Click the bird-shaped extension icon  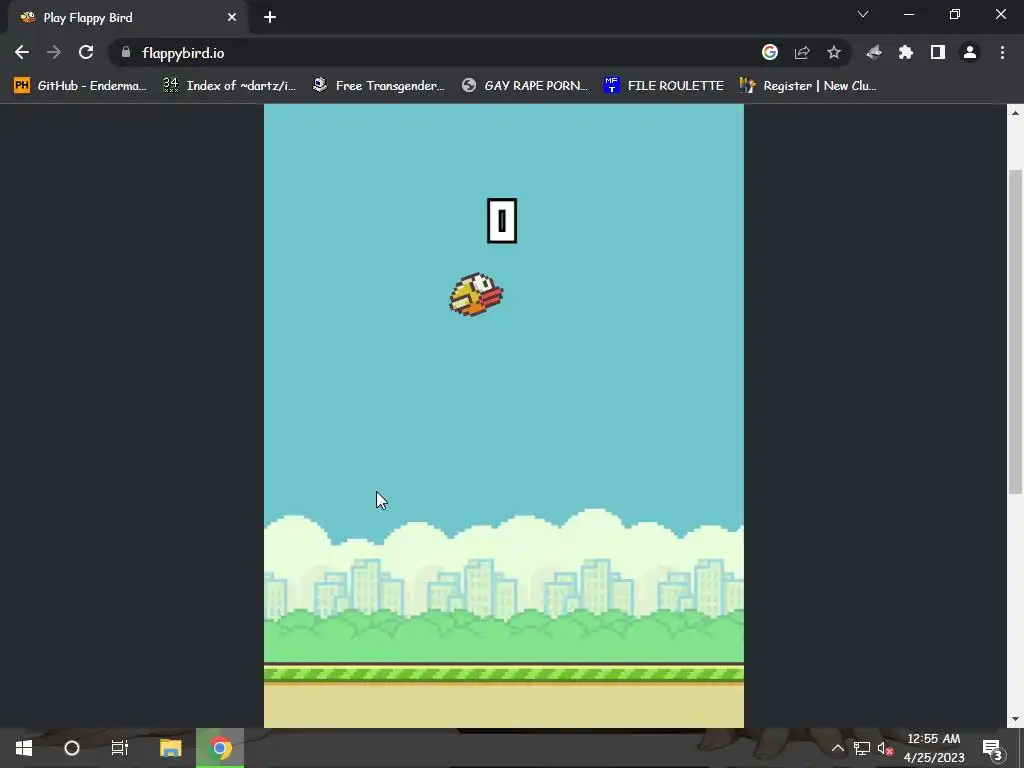[x=874, y=52]
